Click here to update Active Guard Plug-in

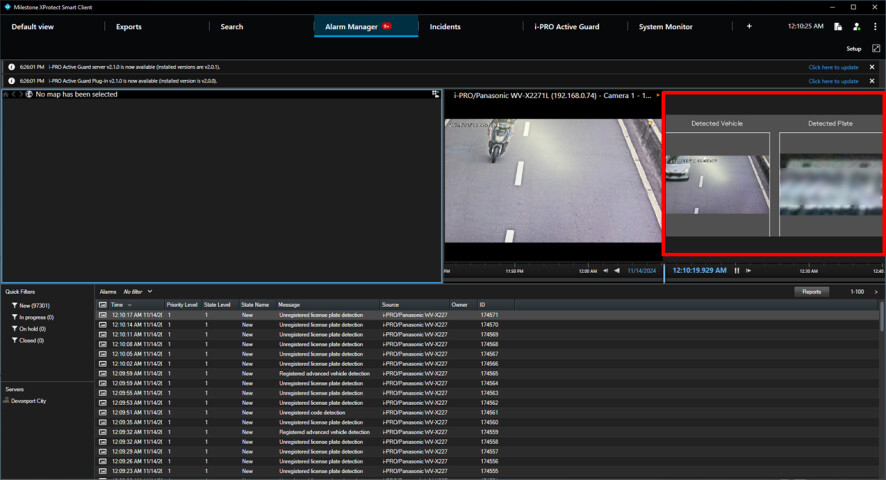pos(833,81)
